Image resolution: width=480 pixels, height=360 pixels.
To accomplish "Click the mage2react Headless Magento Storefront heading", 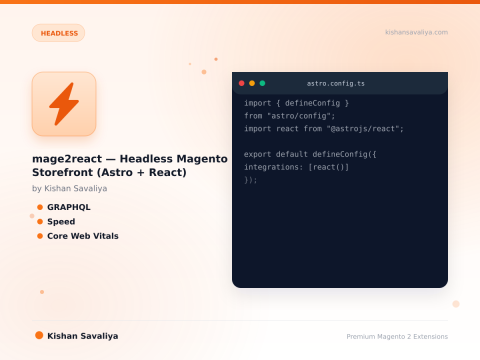I will tap(130, 165).
